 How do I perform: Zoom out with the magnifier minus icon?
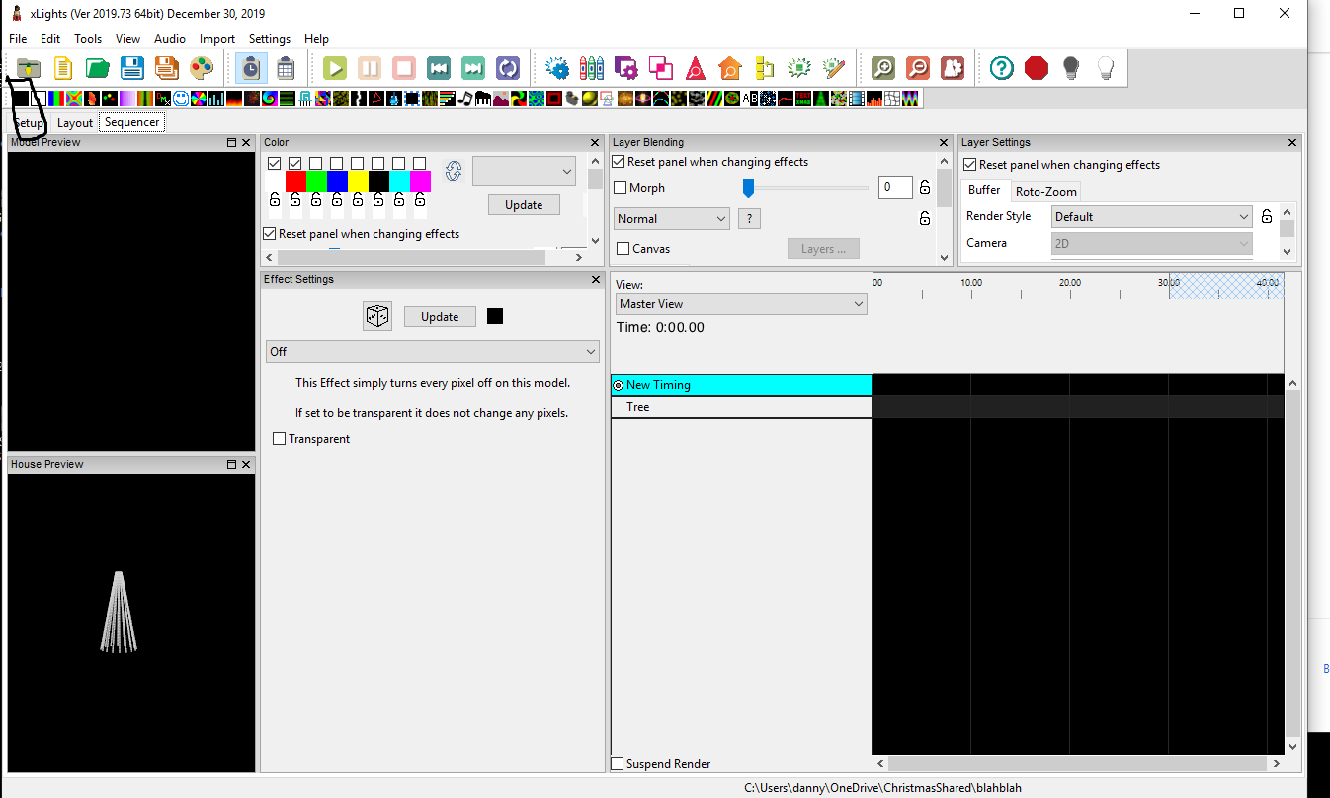coord(918,68)
